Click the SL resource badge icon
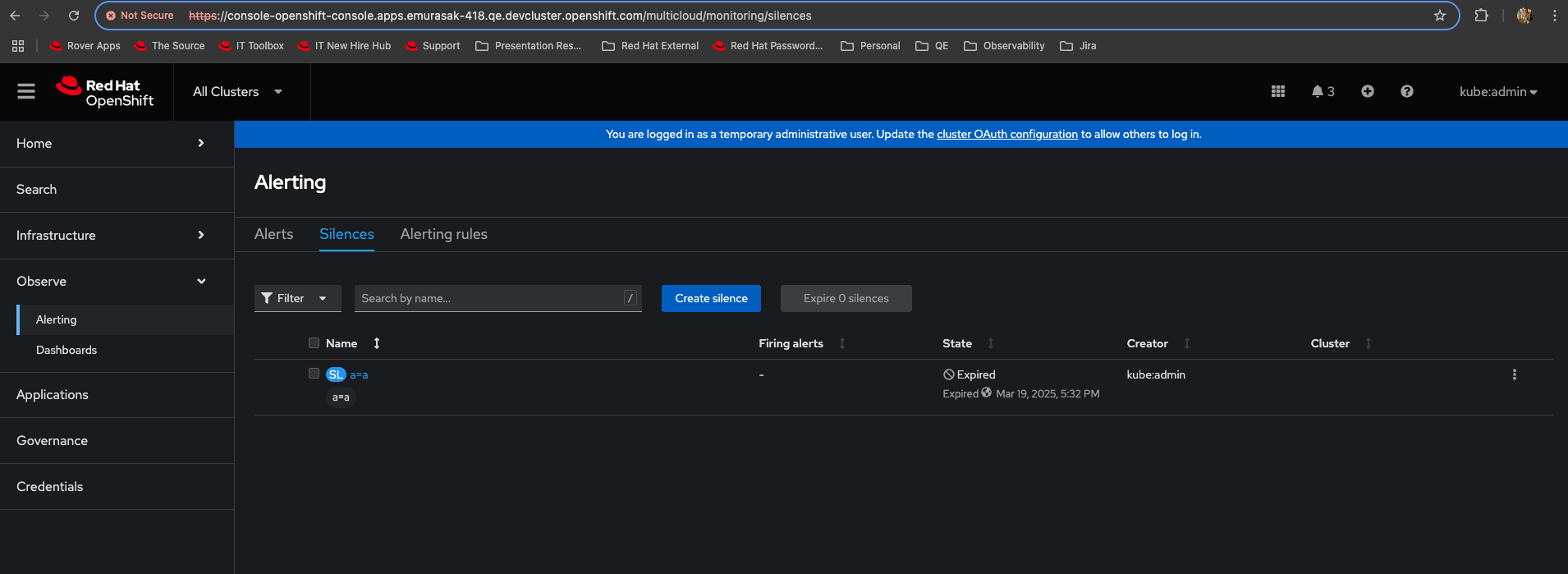 click(336, 374)
